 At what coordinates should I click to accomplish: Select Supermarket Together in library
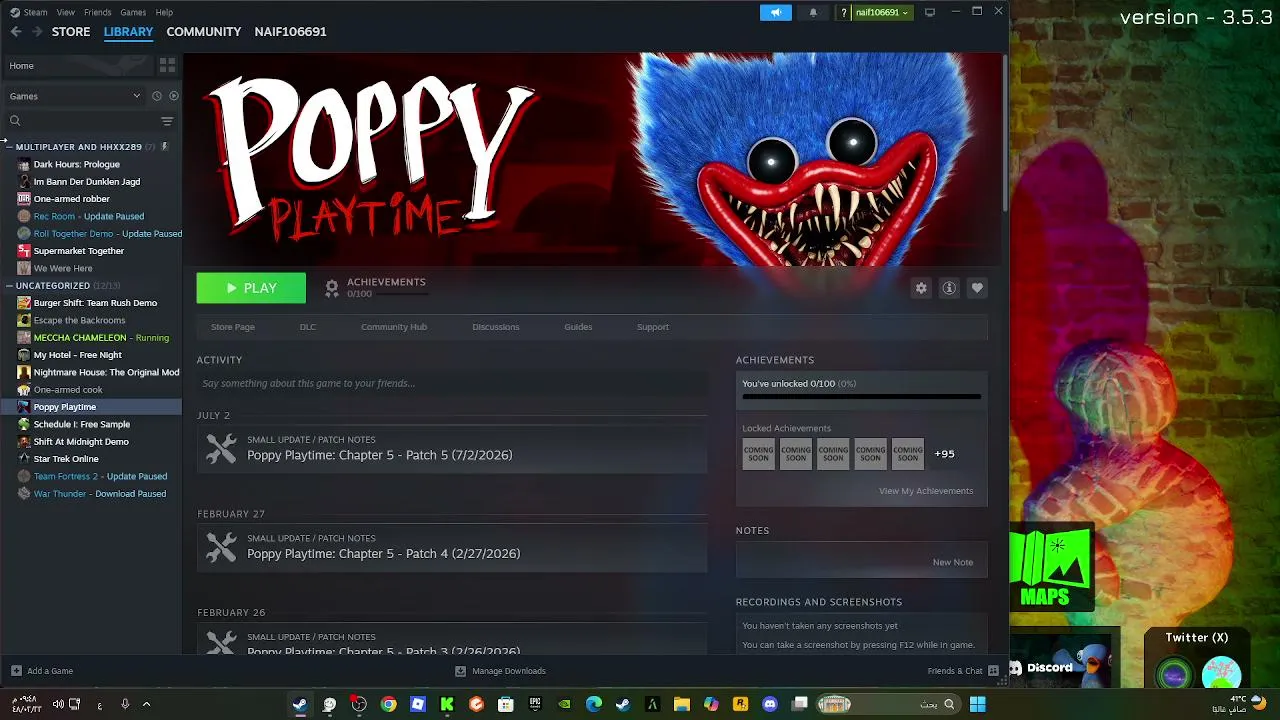pos(79,251)
